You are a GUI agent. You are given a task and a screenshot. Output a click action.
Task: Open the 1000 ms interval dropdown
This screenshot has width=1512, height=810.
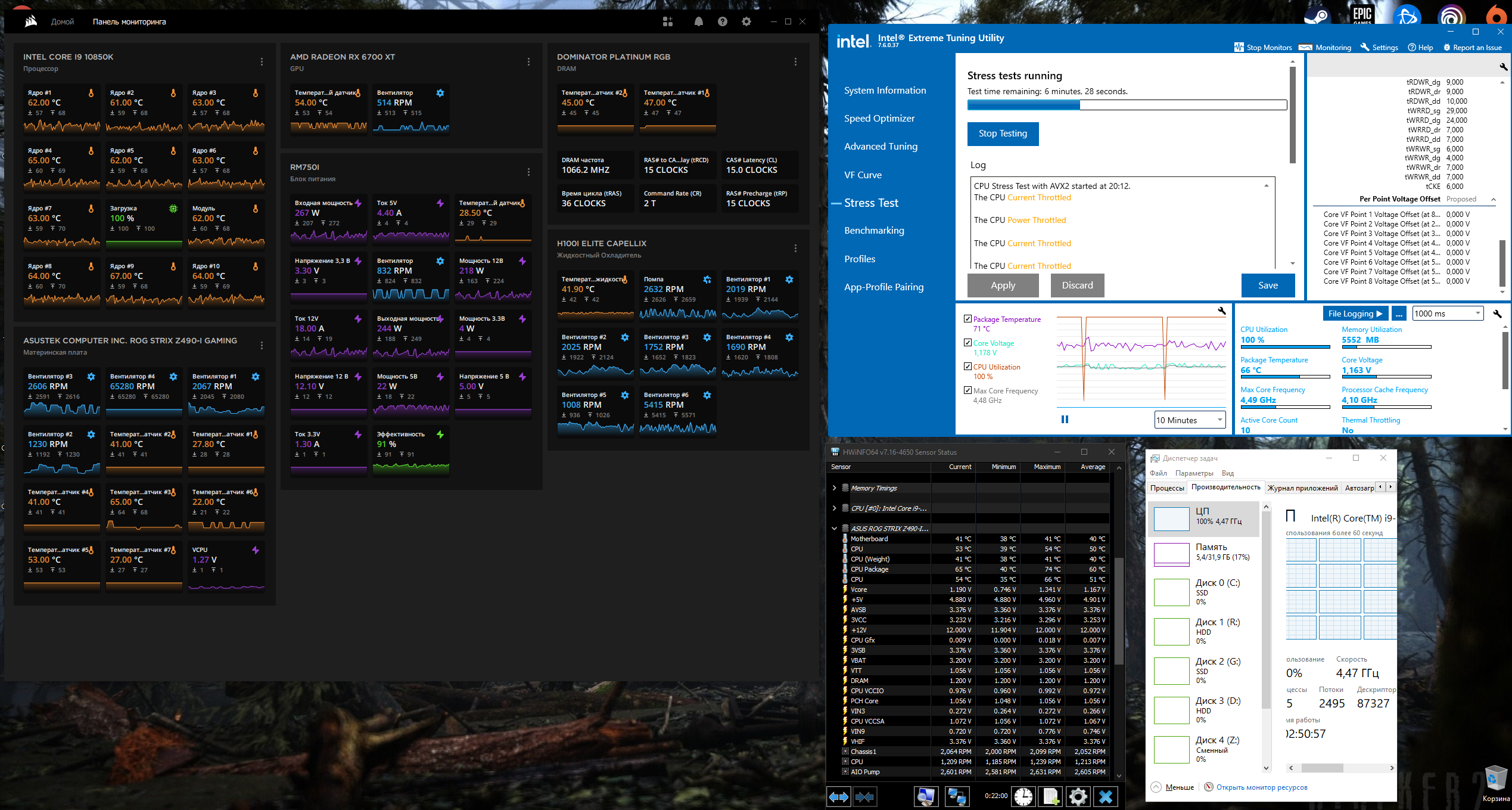point(1447,314)
